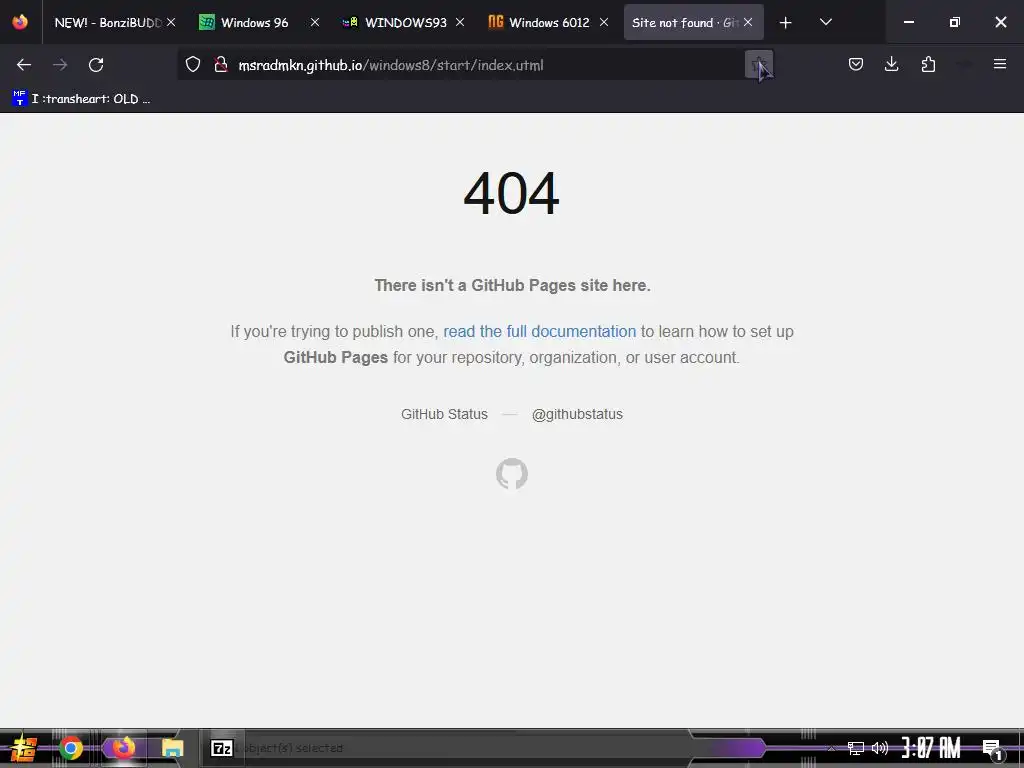Close the Windows 96 tab
Screen dimensions: 1024x768
point(315,22)
